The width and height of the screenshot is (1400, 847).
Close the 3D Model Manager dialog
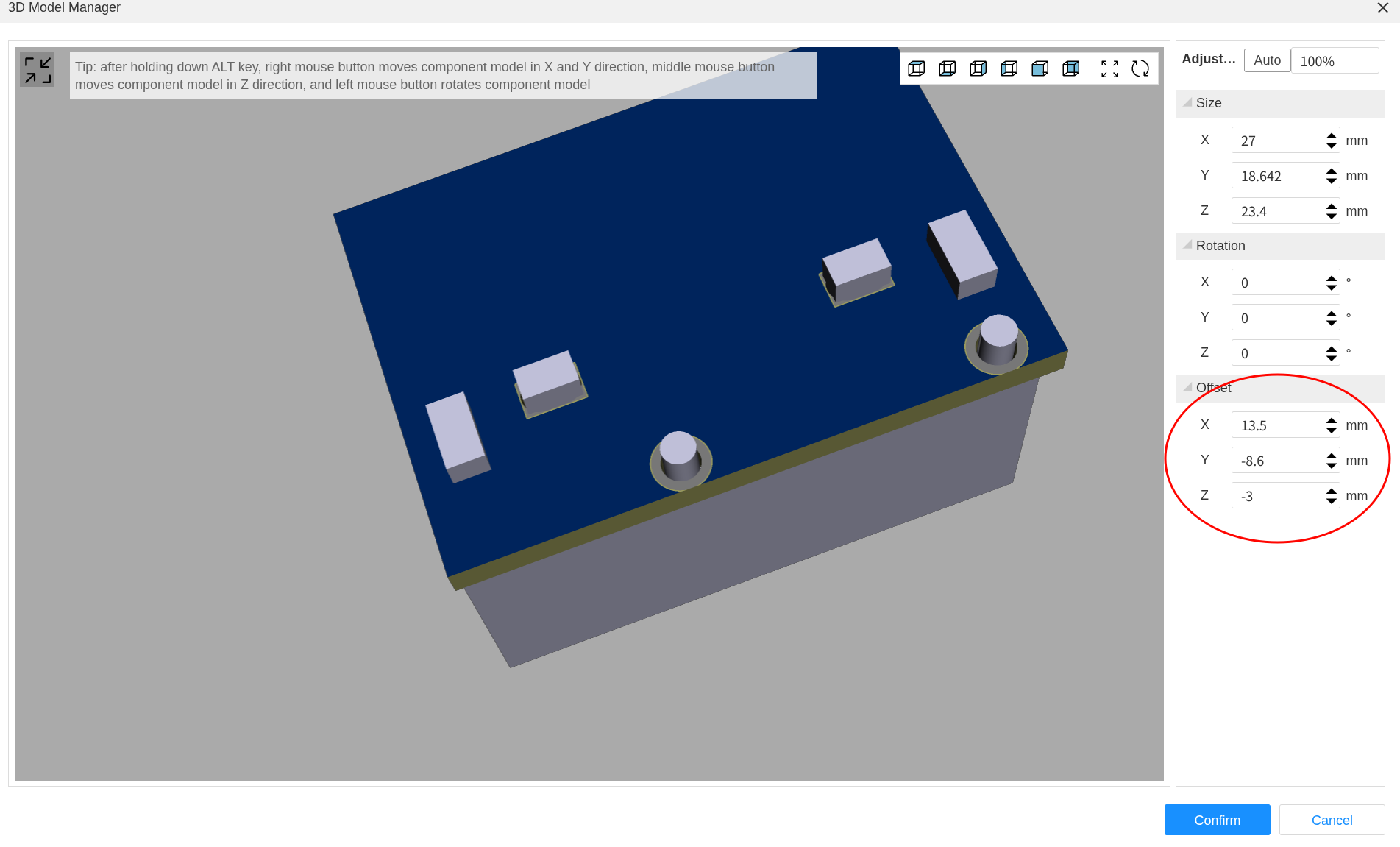coord(1382,7)
